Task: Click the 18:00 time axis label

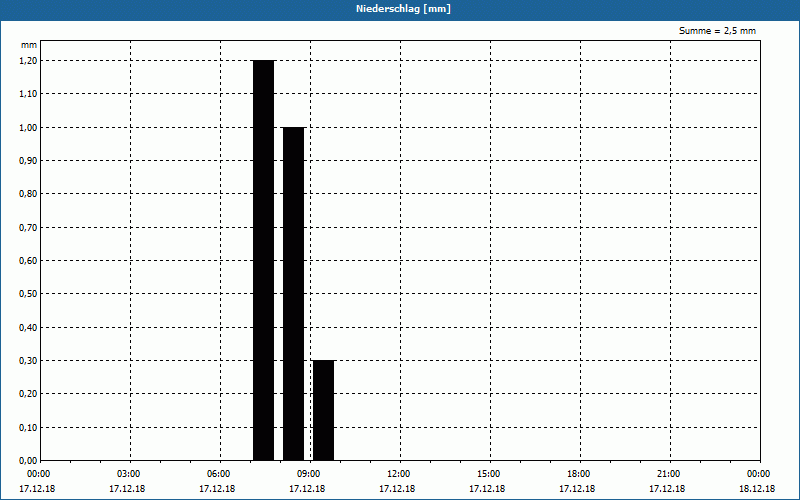Action: point(581,474)
